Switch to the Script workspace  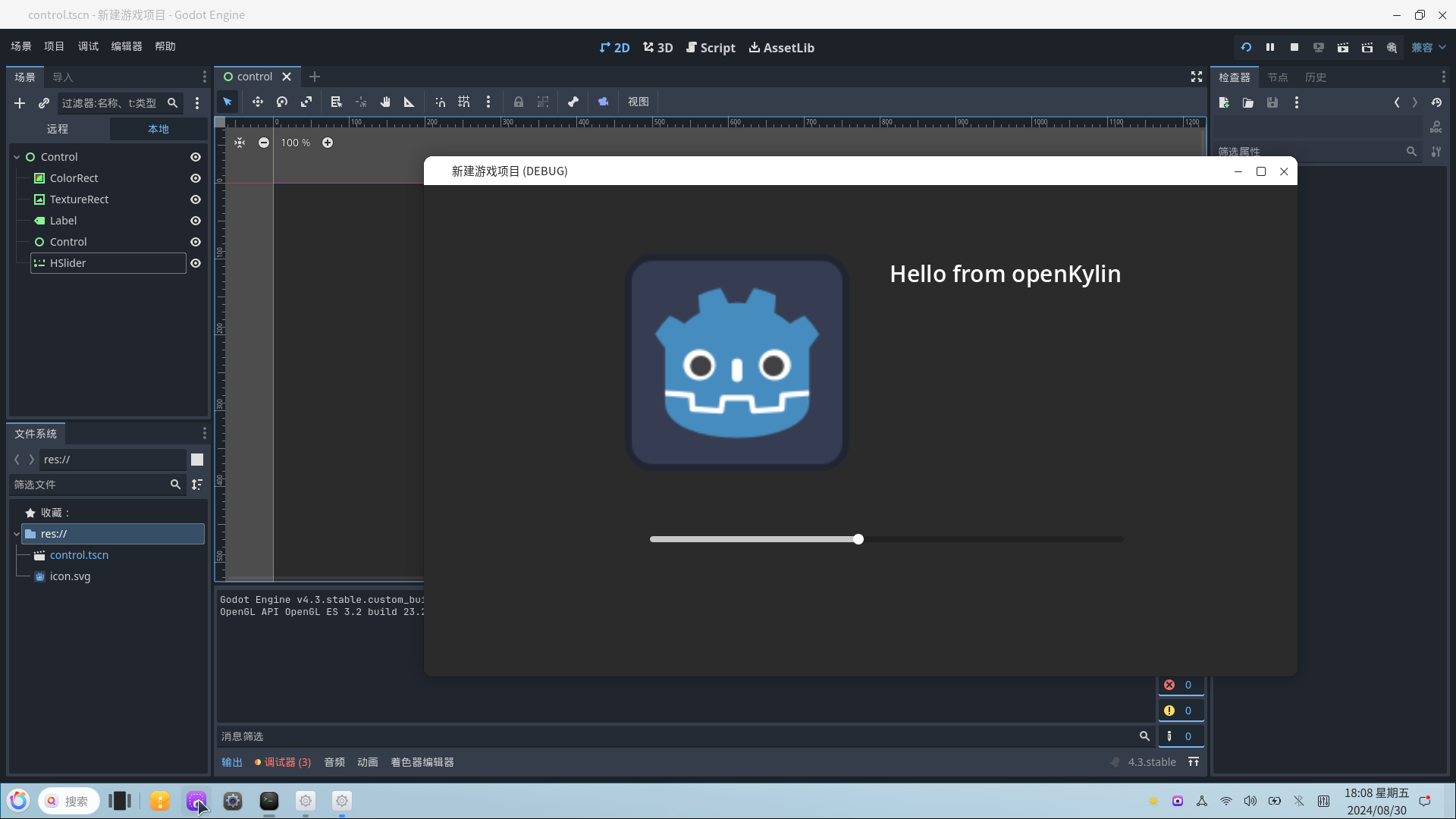(711, 48)
